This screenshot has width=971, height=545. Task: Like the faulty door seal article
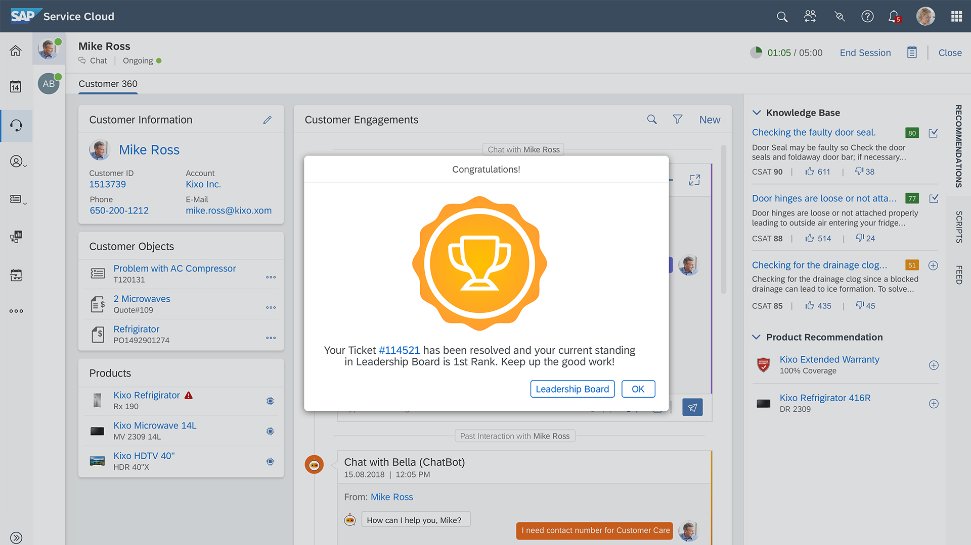coord(809,172)
